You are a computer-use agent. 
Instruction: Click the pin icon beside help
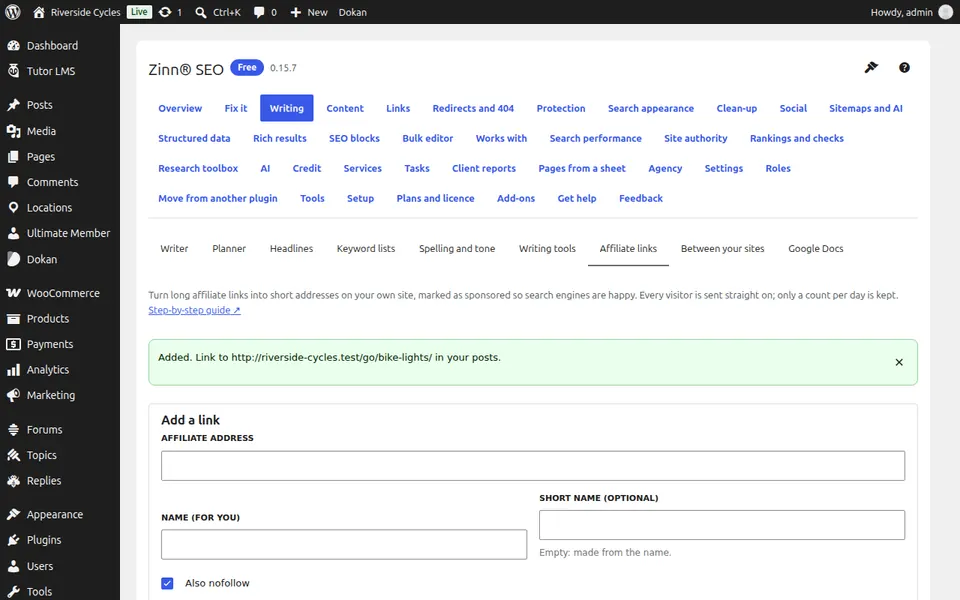871,67
